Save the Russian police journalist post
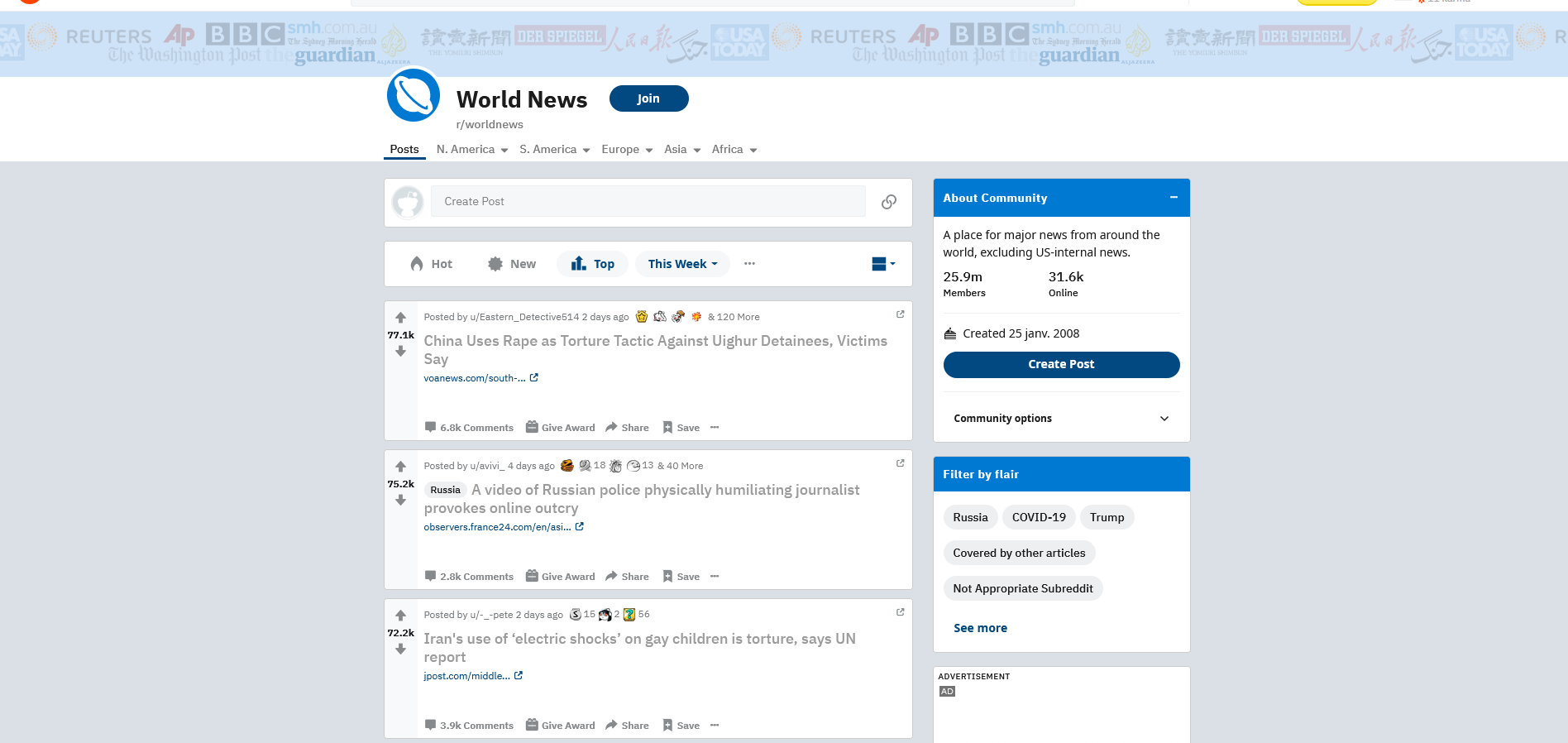The image size is (1568, 743). [681, 577]
